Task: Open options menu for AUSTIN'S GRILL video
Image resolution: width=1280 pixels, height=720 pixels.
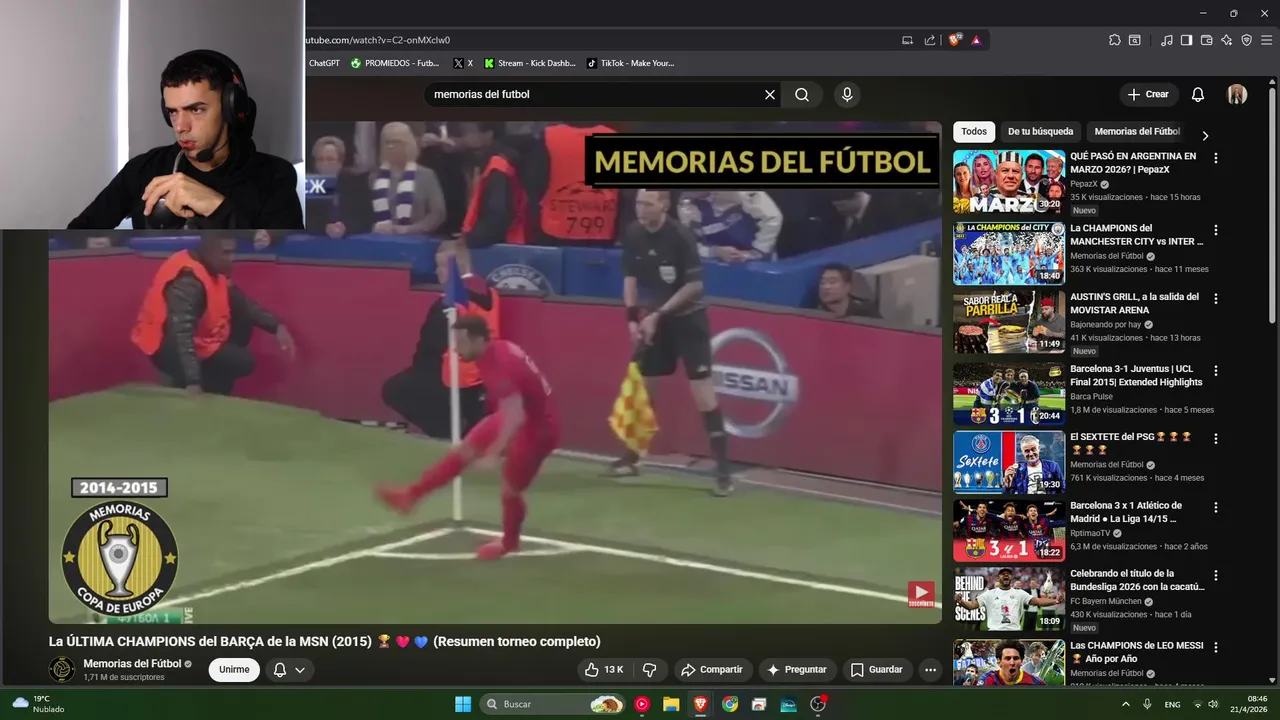Action: [x=1216, y=298]
